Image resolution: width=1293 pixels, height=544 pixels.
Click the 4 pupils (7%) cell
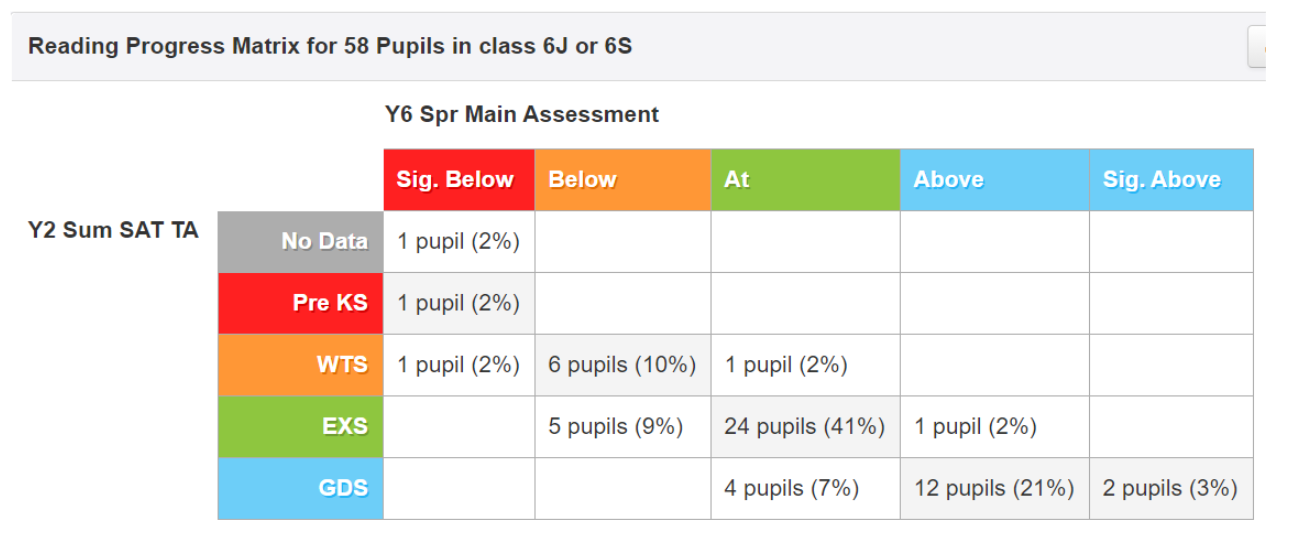805,489
